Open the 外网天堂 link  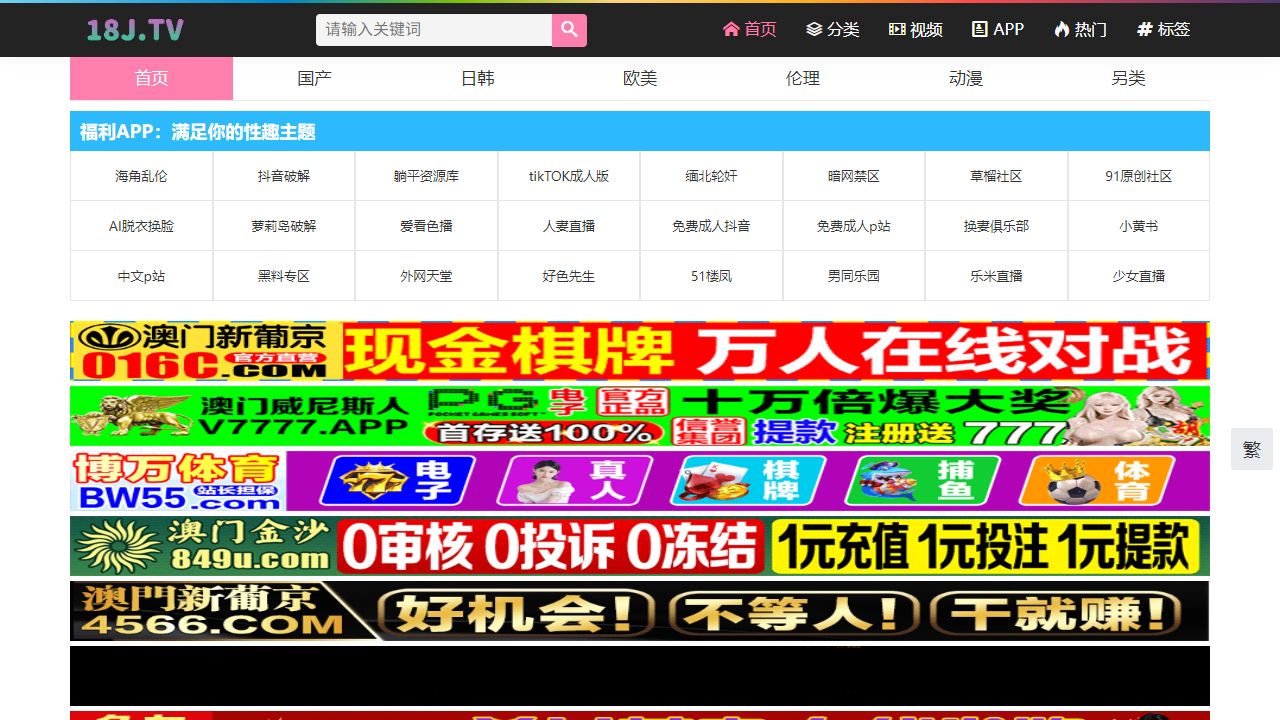(x=426, y=276)
